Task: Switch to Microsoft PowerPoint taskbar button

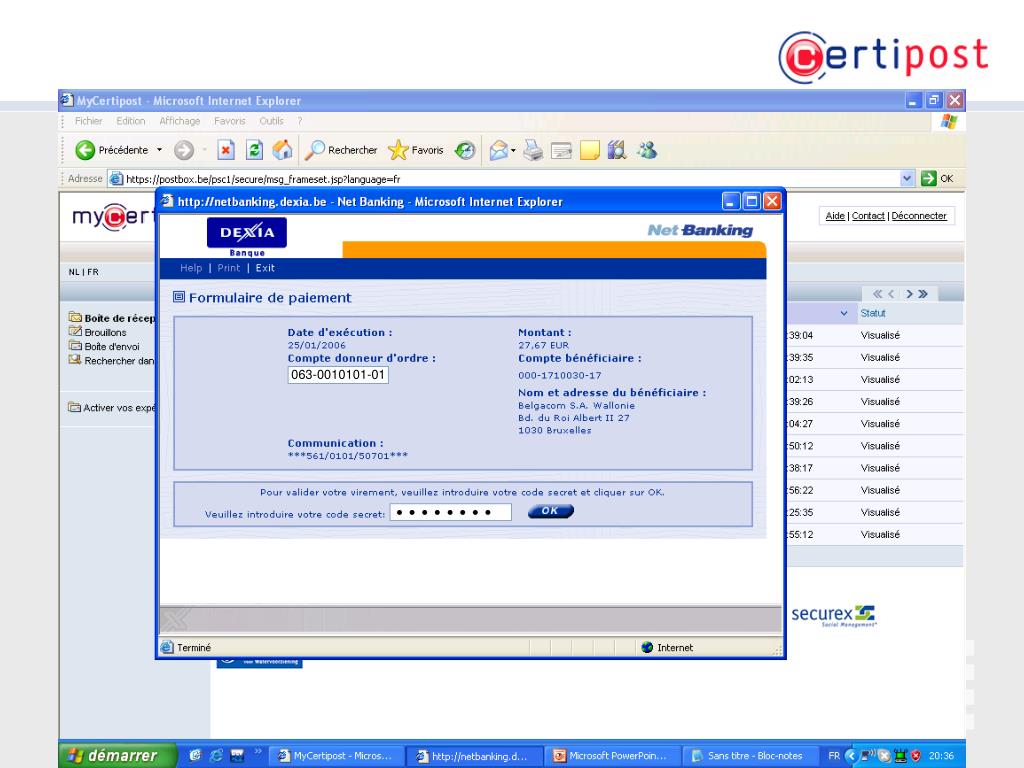Action: tap(613, 756)
